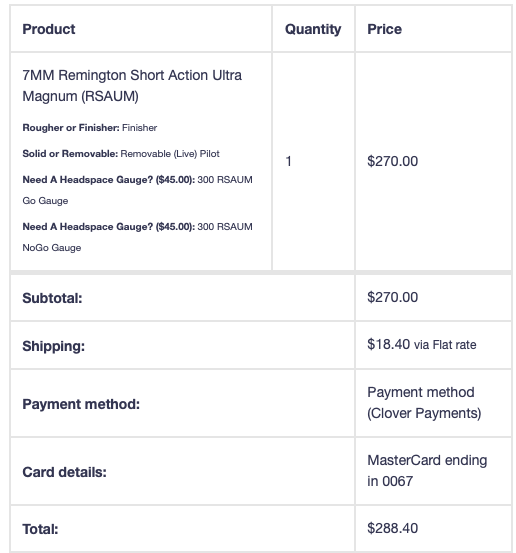Click the Price column header
516x553 pixels.
pyautogui.click(x=384, y=29)
